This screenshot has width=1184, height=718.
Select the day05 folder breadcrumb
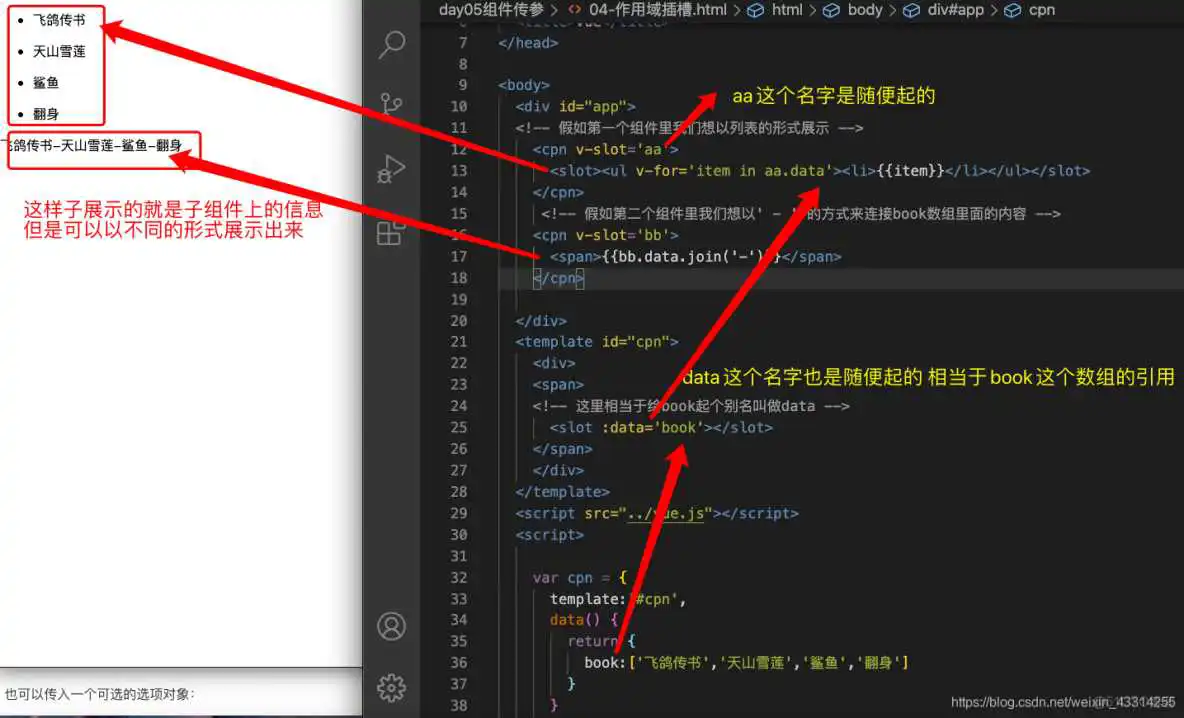(491, 10)
